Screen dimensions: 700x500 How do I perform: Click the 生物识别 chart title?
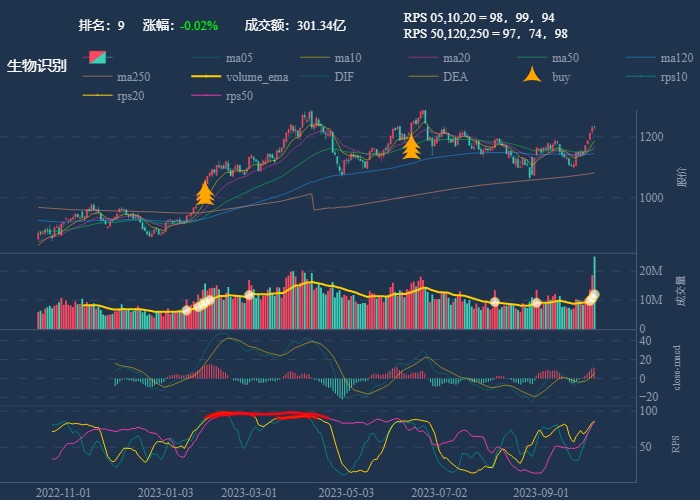click(x=37, y=66)
